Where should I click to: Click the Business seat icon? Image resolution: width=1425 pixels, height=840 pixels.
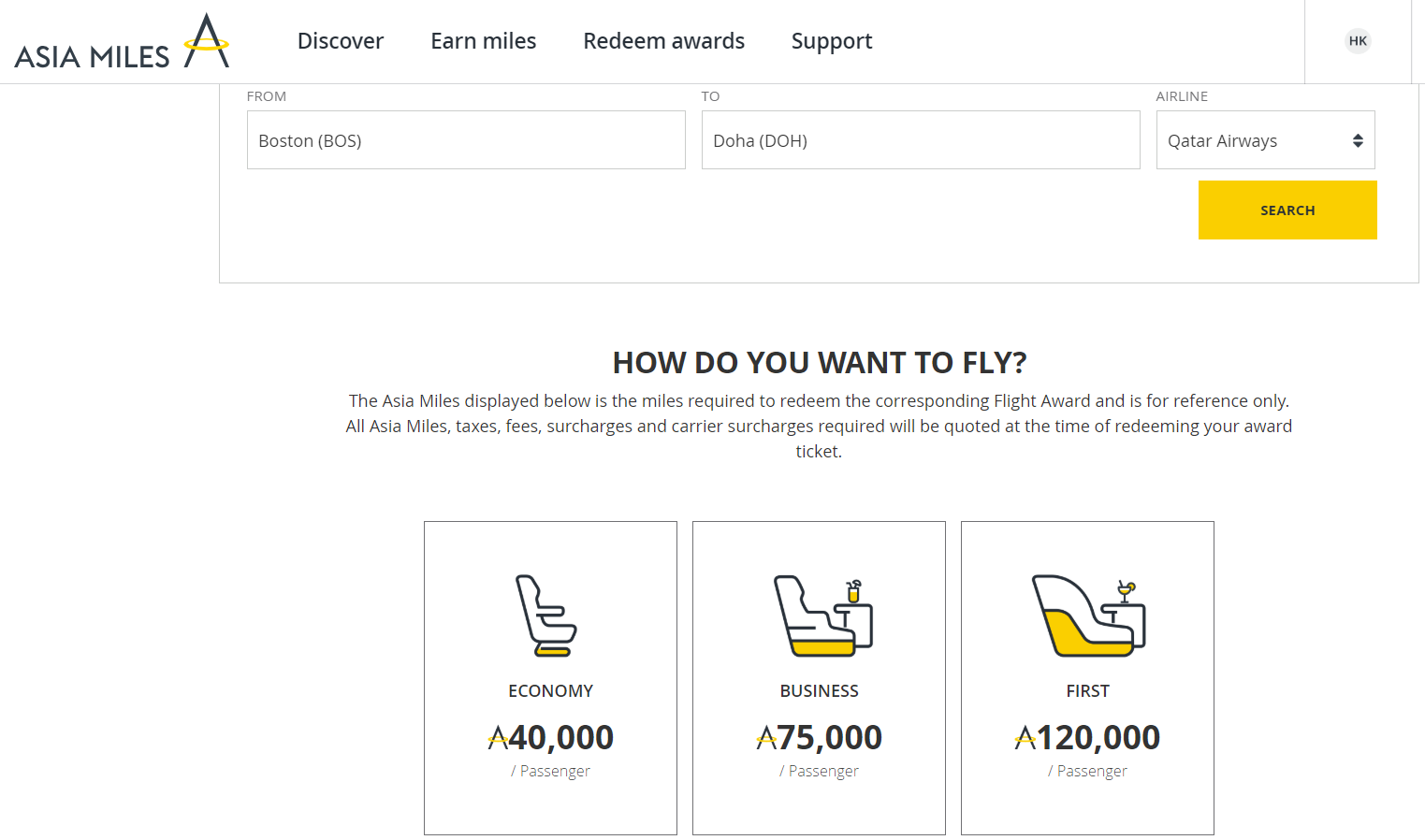tap(822, 616)
